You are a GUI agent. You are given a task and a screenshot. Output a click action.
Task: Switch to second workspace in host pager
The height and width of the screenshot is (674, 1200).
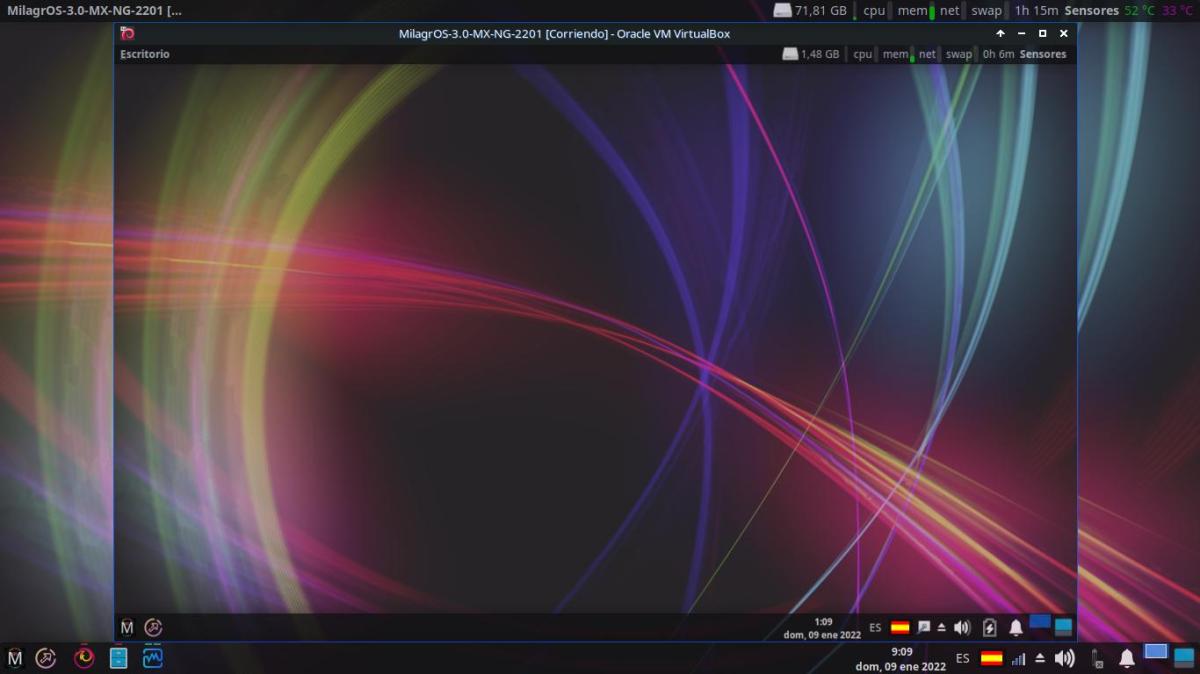pos(1184,656)
